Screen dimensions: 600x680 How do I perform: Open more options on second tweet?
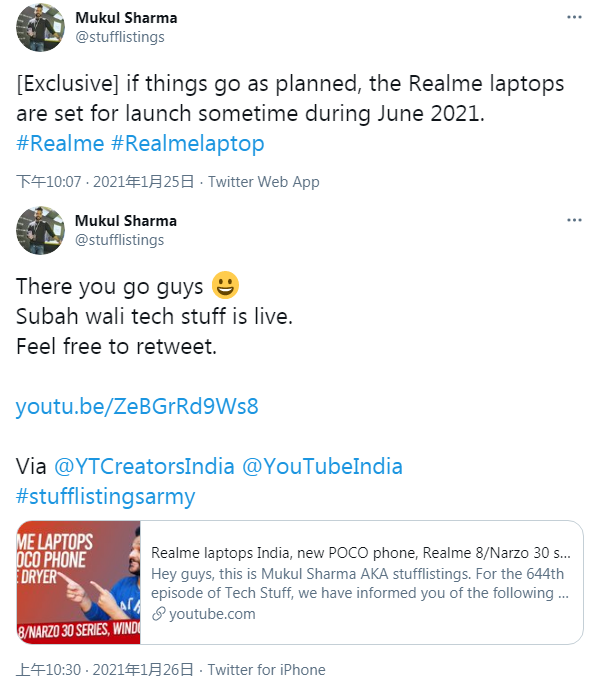coord(573,220)
